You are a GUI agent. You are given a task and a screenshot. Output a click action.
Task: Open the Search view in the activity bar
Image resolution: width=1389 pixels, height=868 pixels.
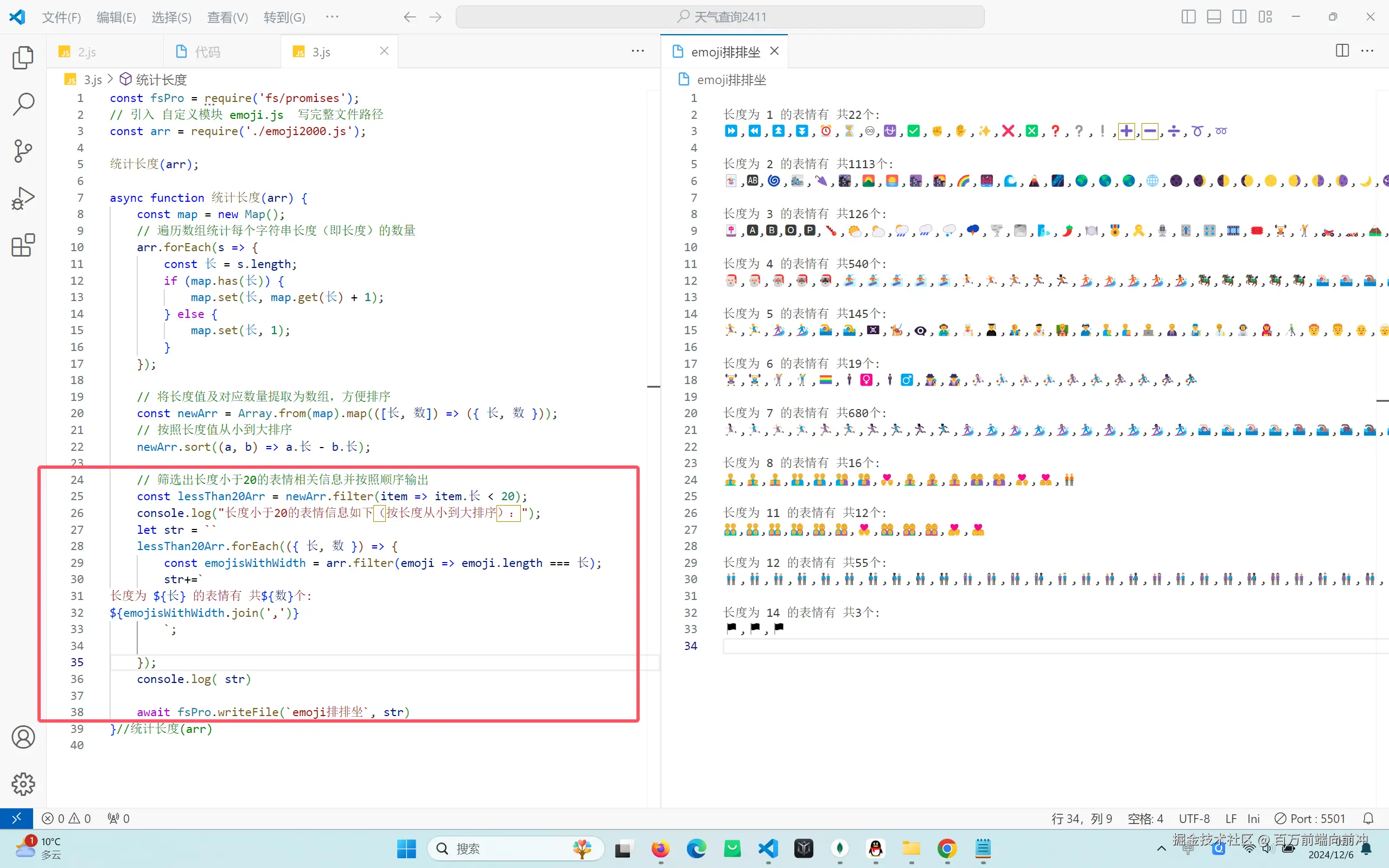coord(23,104)
